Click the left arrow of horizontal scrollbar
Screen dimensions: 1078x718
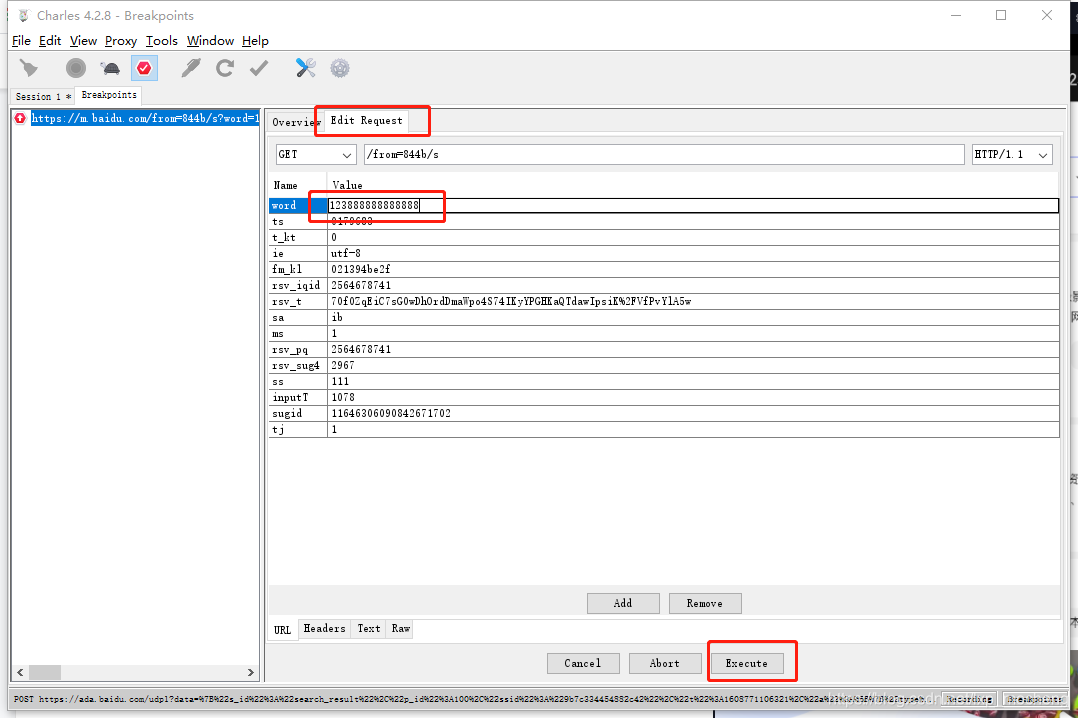coord(20,672)
